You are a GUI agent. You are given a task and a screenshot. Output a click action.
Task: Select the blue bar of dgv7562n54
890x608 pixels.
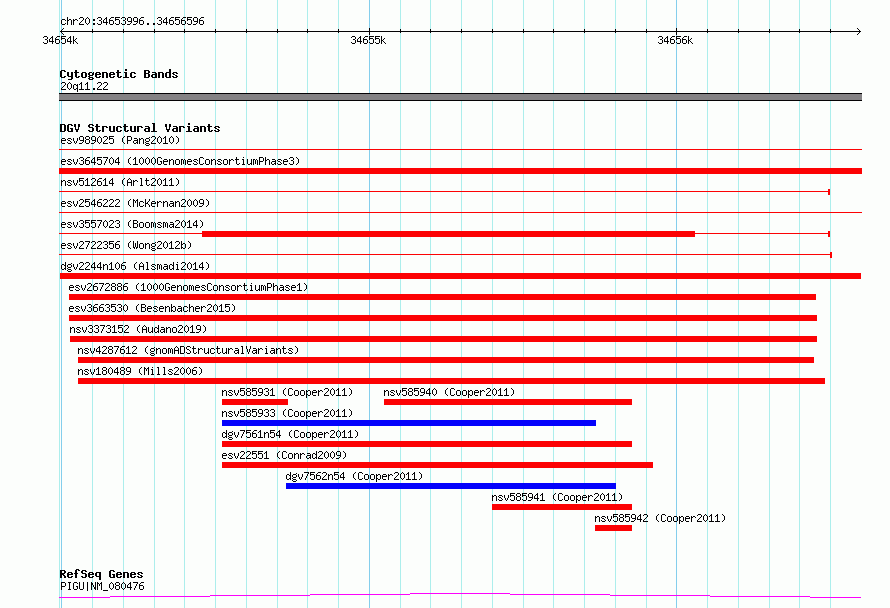point(451,486)
